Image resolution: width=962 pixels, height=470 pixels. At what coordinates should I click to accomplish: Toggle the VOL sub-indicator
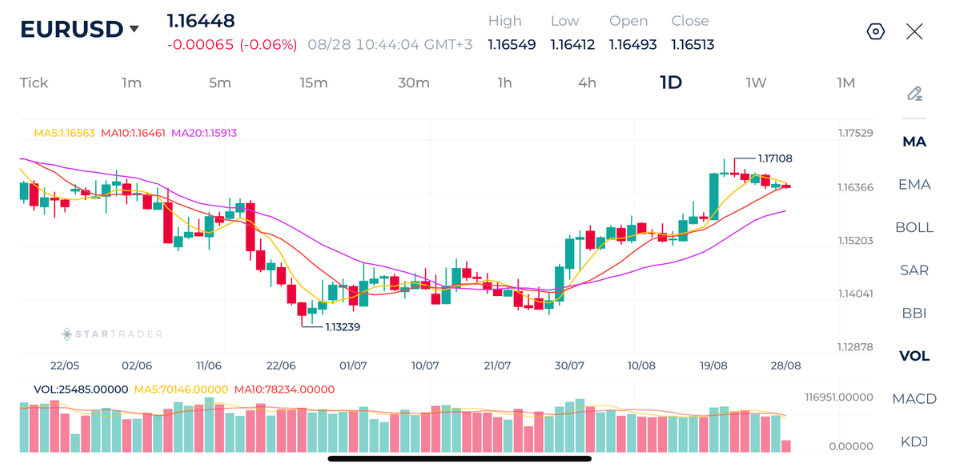tap(914, 356)
